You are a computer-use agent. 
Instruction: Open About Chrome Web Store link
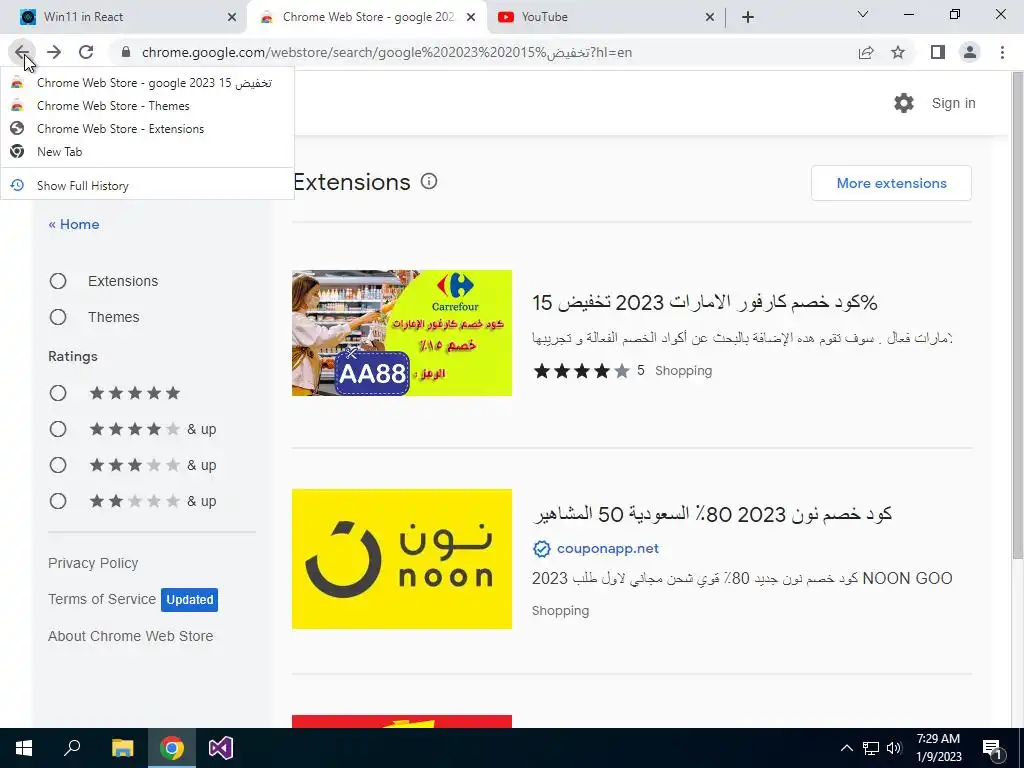[131, 636]
